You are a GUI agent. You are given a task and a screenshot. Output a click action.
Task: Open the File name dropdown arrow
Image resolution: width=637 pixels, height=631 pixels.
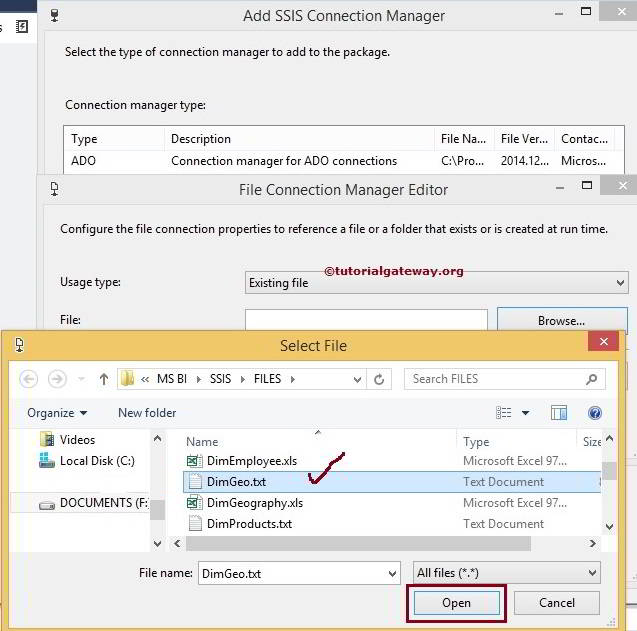click(x=392, y=573)
